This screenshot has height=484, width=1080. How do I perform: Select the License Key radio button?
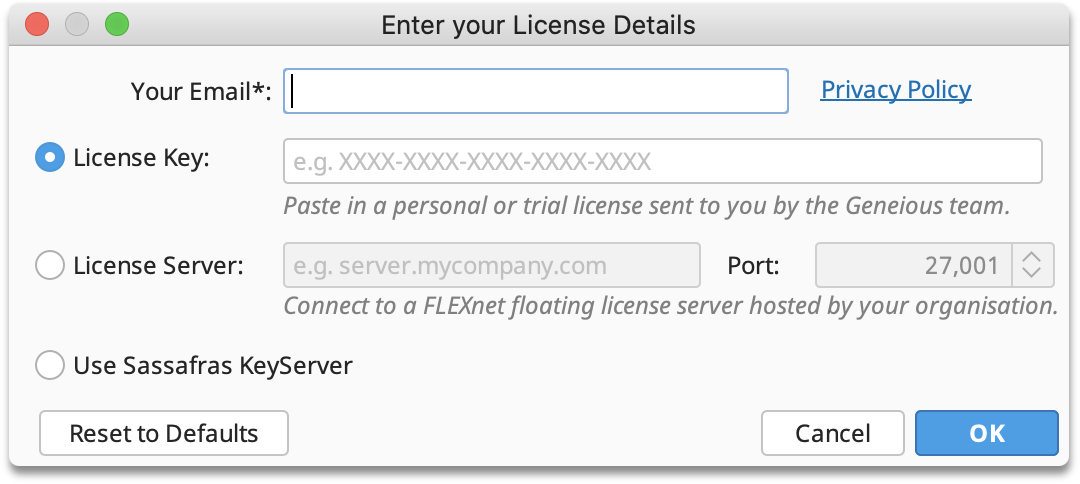pos(50,158)
